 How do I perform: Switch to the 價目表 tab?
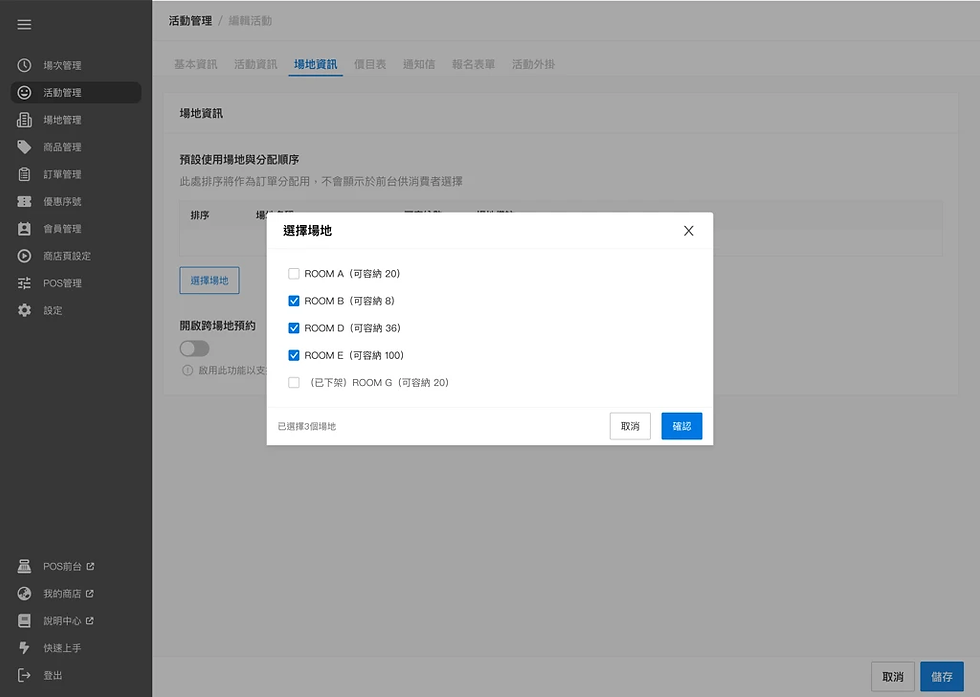pos(370,64)
